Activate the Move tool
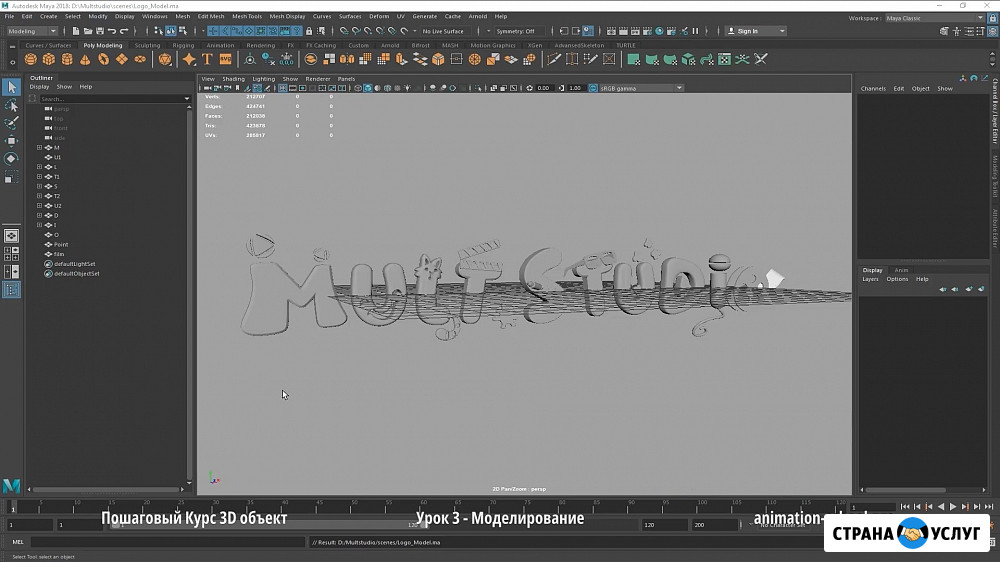The height and width of the screenshot is (562, 1000). coord(11,141)
